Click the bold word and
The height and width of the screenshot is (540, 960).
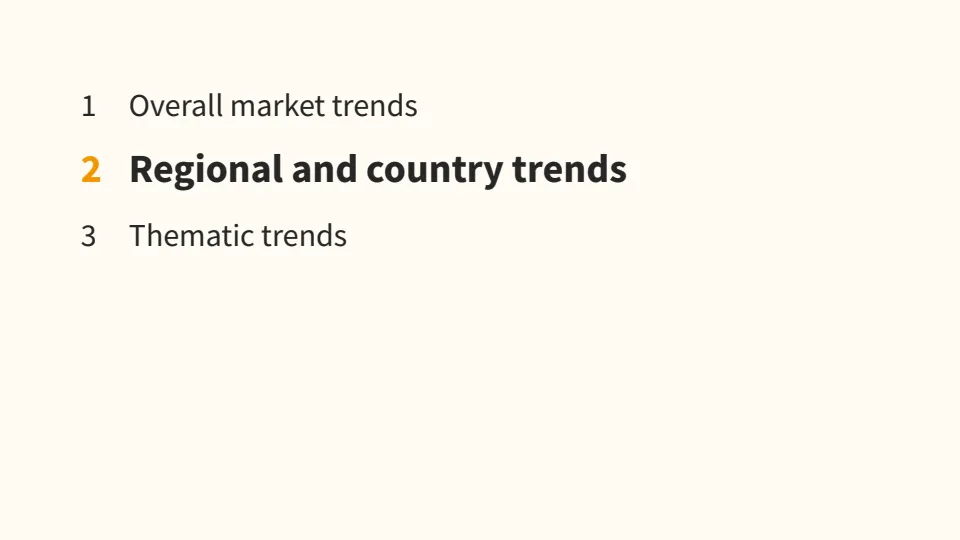pos(324,169)
